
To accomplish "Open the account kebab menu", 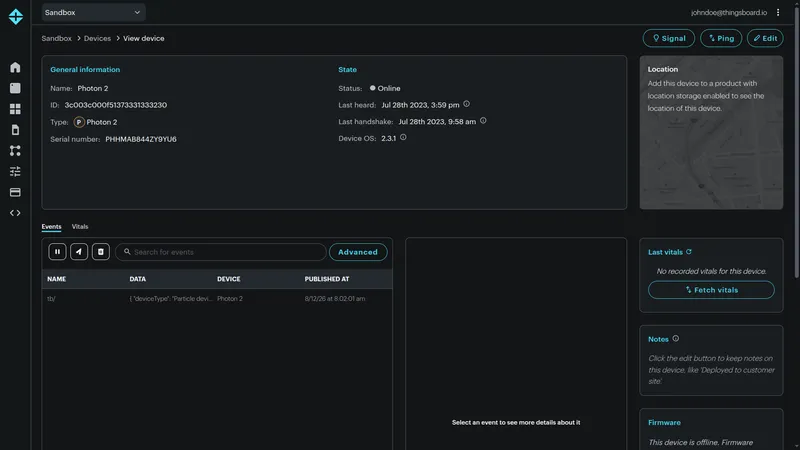I will tap(778, 12).
